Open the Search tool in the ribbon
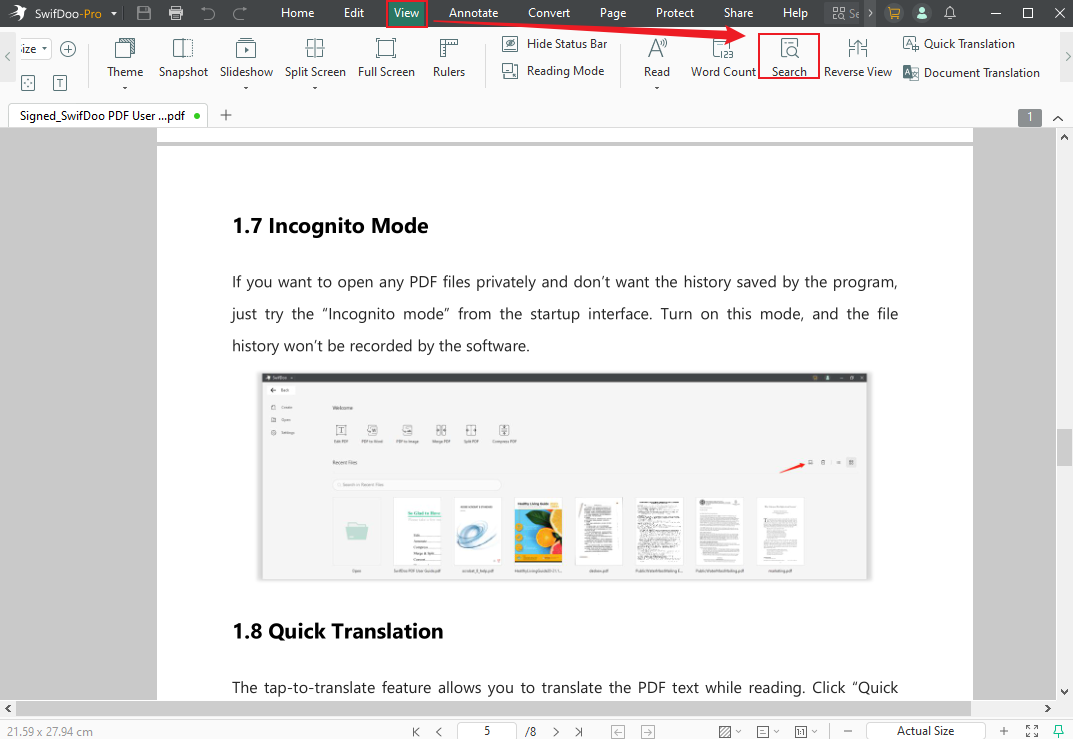 tap(789, 56)
